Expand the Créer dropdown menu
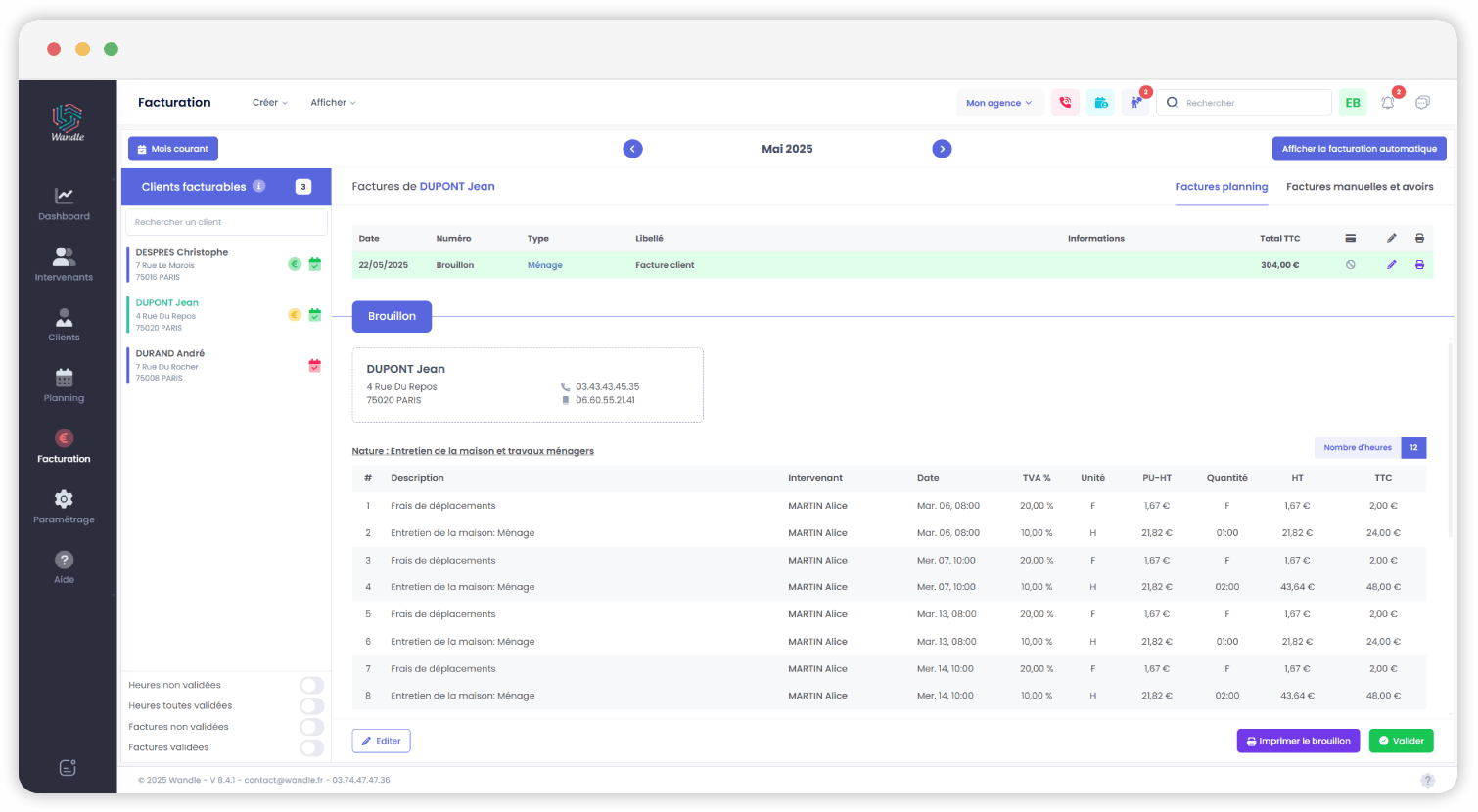 tap(269, 103)
